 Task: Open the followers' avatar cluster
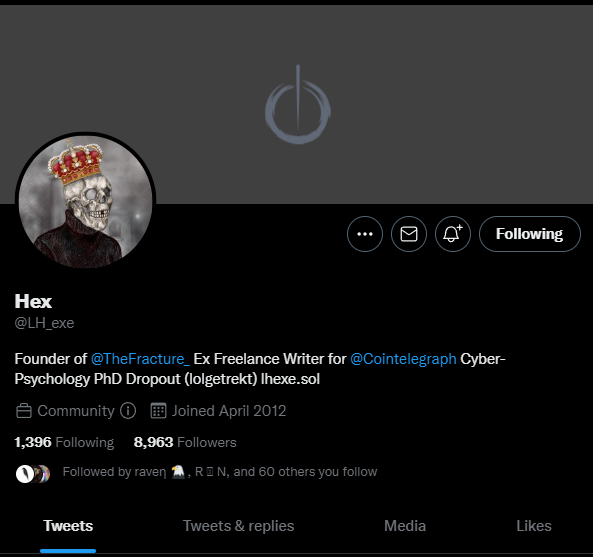(33, 473)
